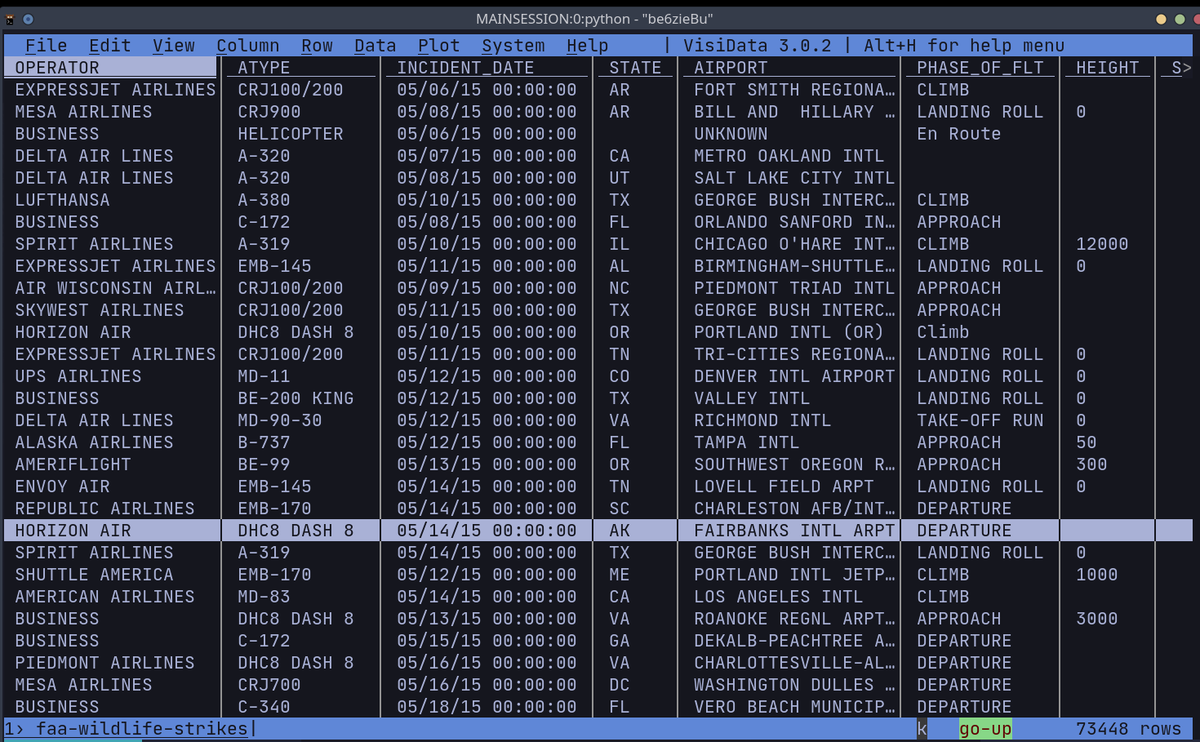Open the Data menu

point(375,45)
